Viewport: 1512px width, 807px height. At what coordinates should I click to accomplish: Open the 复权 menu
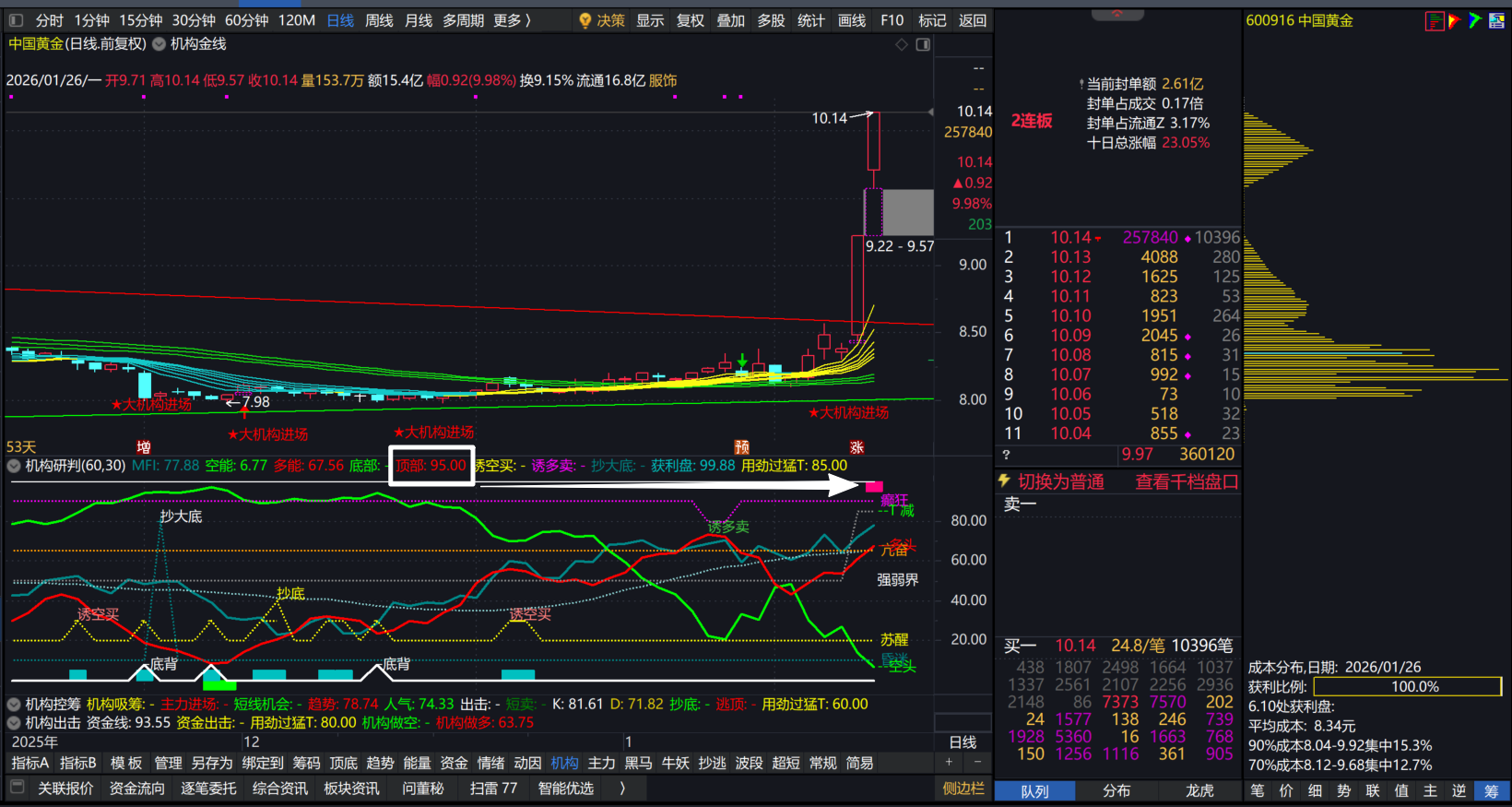pyautogui.click(x=691, y=20)
